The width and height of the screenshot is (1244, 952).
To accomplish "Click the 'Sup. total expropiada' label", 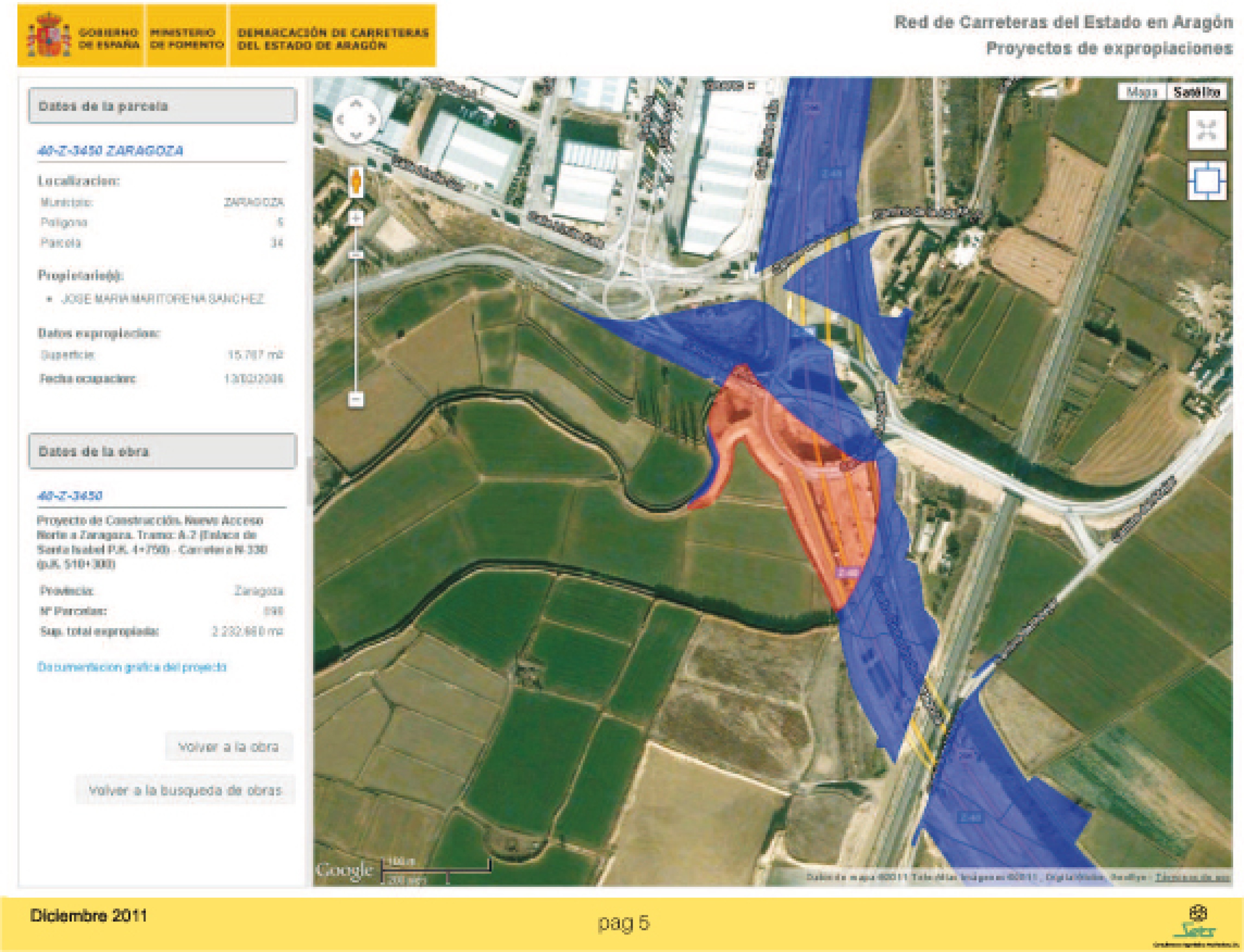I will pyautogui.click(x=99, y=631).
